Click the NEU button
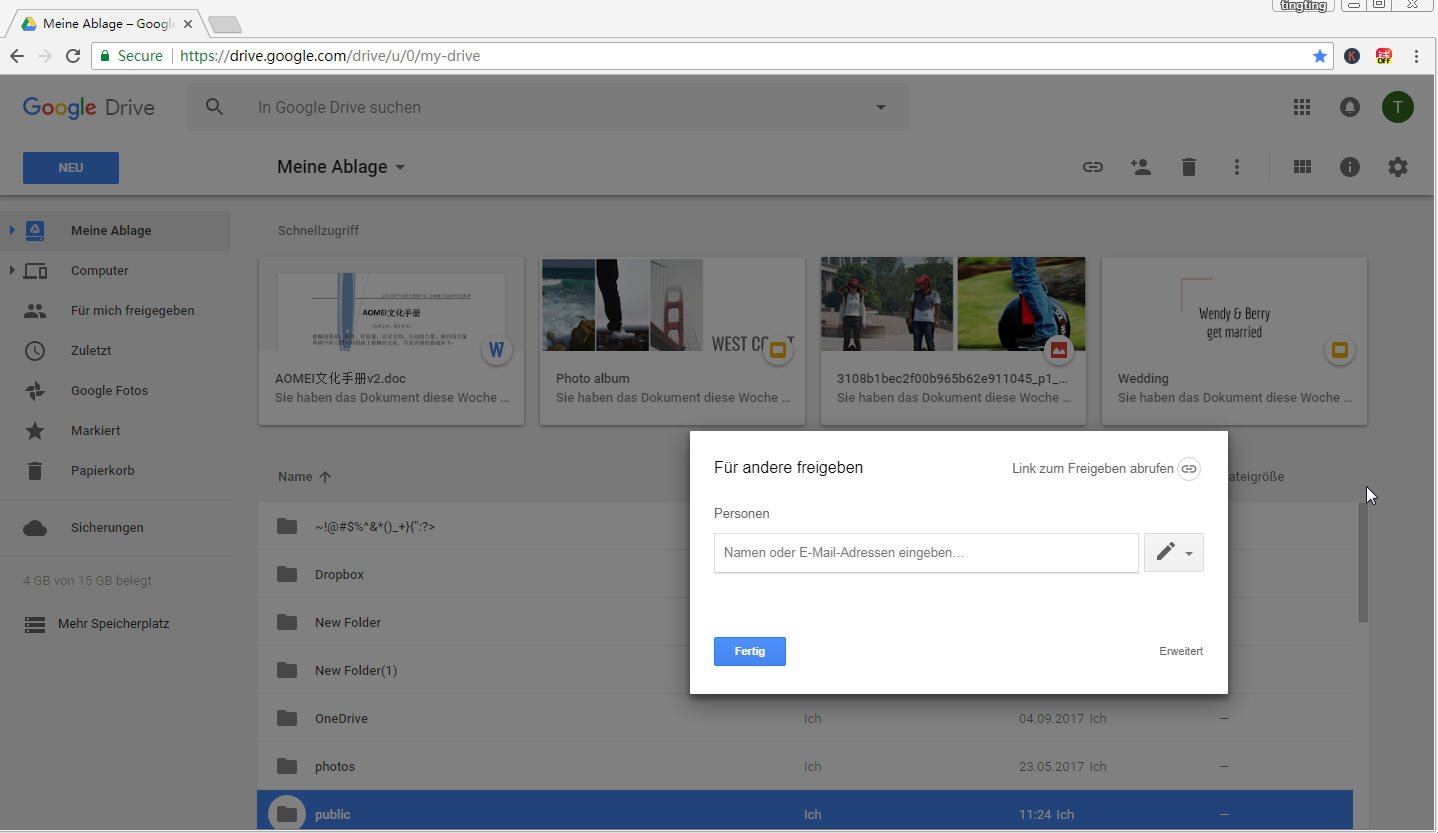The height and width of the screenshot is (833, 1438). [x=71, y=168]
